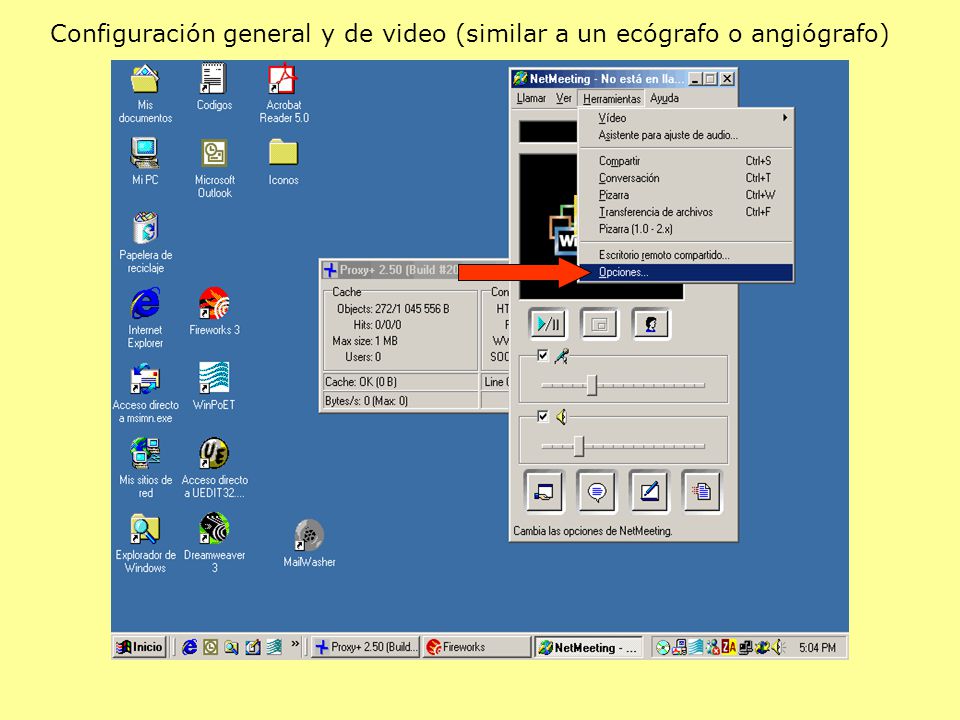Click 'Cache: OK (0 B)' status text

point(361,382)
